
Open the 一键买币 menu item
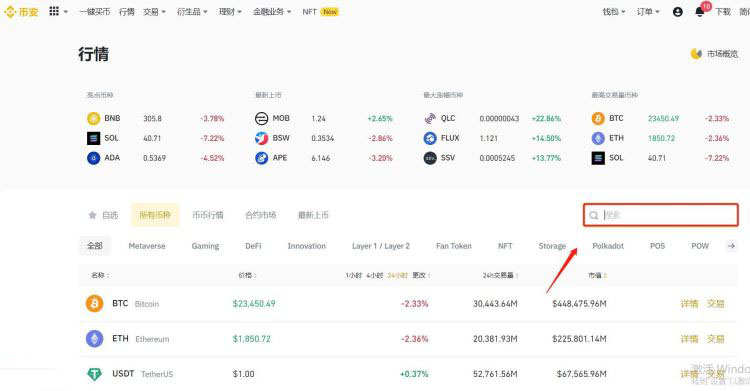[95, 12]
